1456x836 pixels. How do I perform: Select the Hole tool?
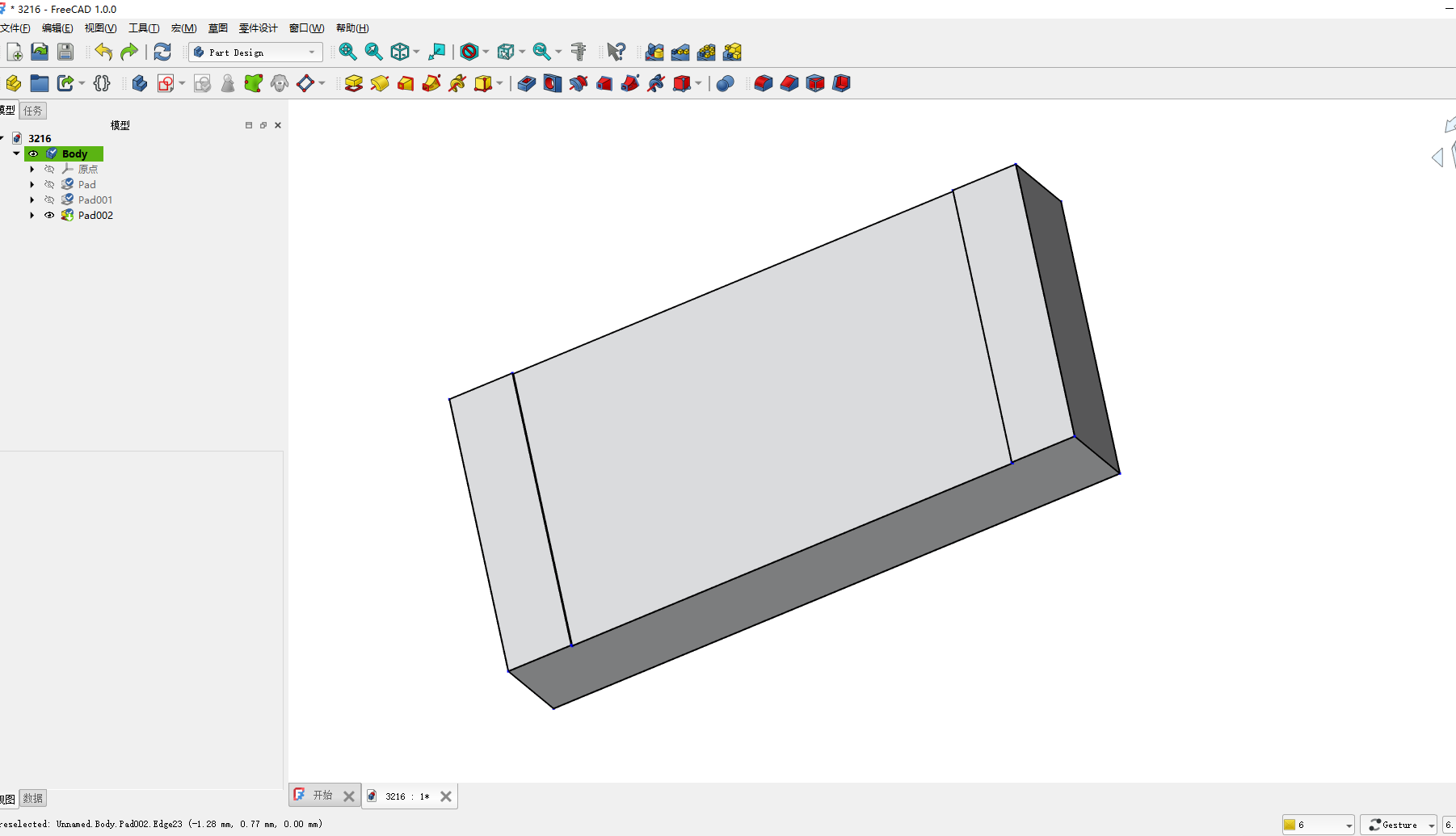[553, 83]
